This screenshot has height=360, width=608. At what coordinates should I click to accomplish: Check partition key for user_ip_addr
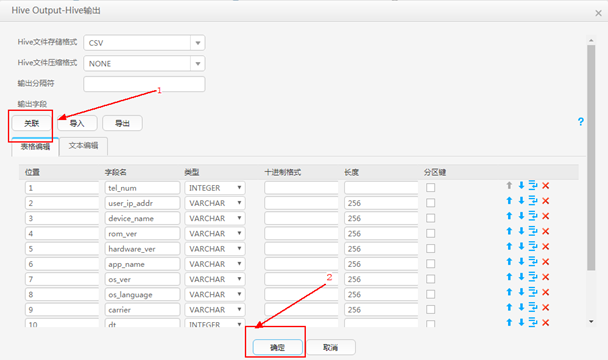(x=430, y=203)
